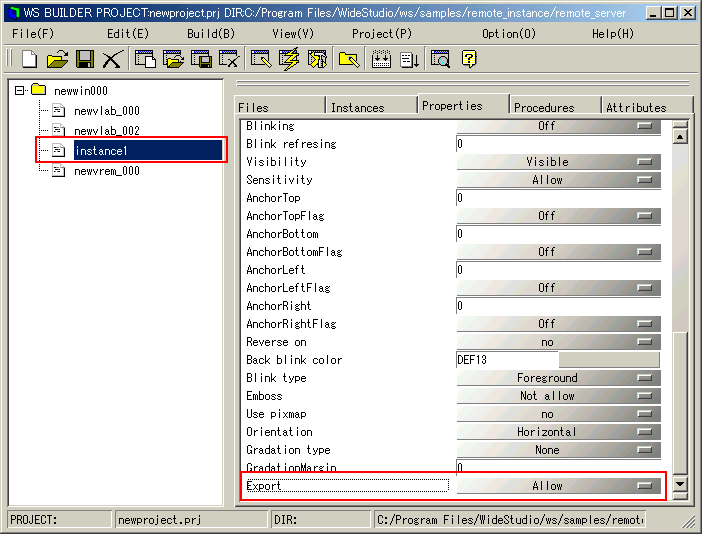Click the AnchorLeft value field
705x536 pixels.
tap(558, 270)
